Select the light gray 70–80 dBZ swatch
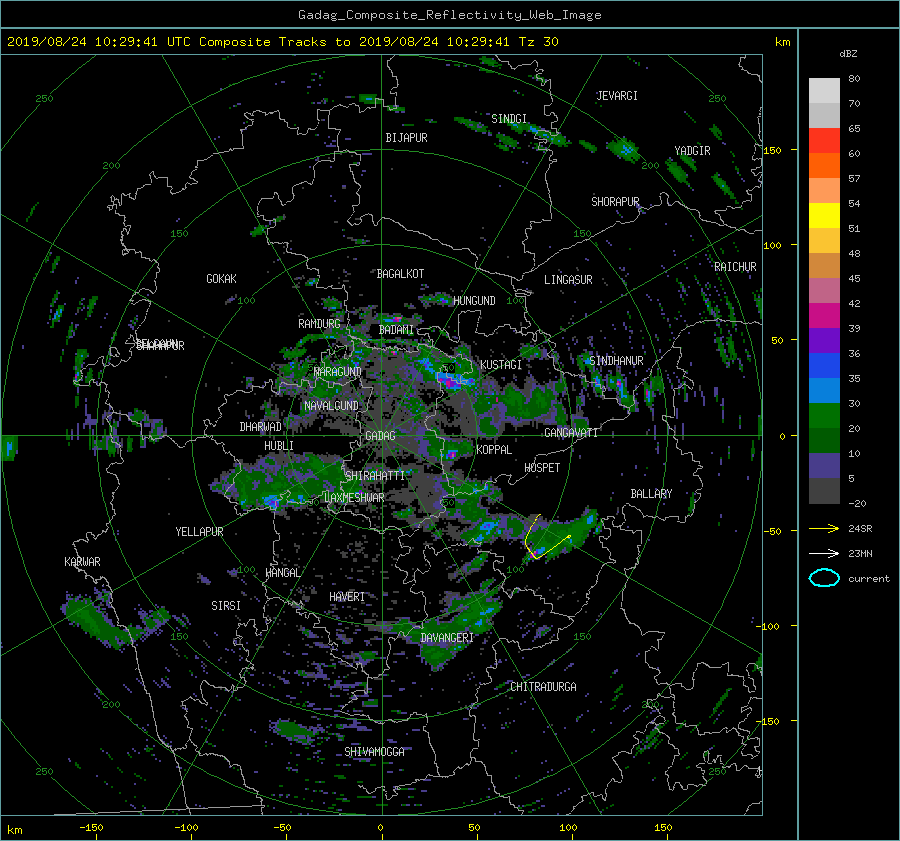 point(824,90)
